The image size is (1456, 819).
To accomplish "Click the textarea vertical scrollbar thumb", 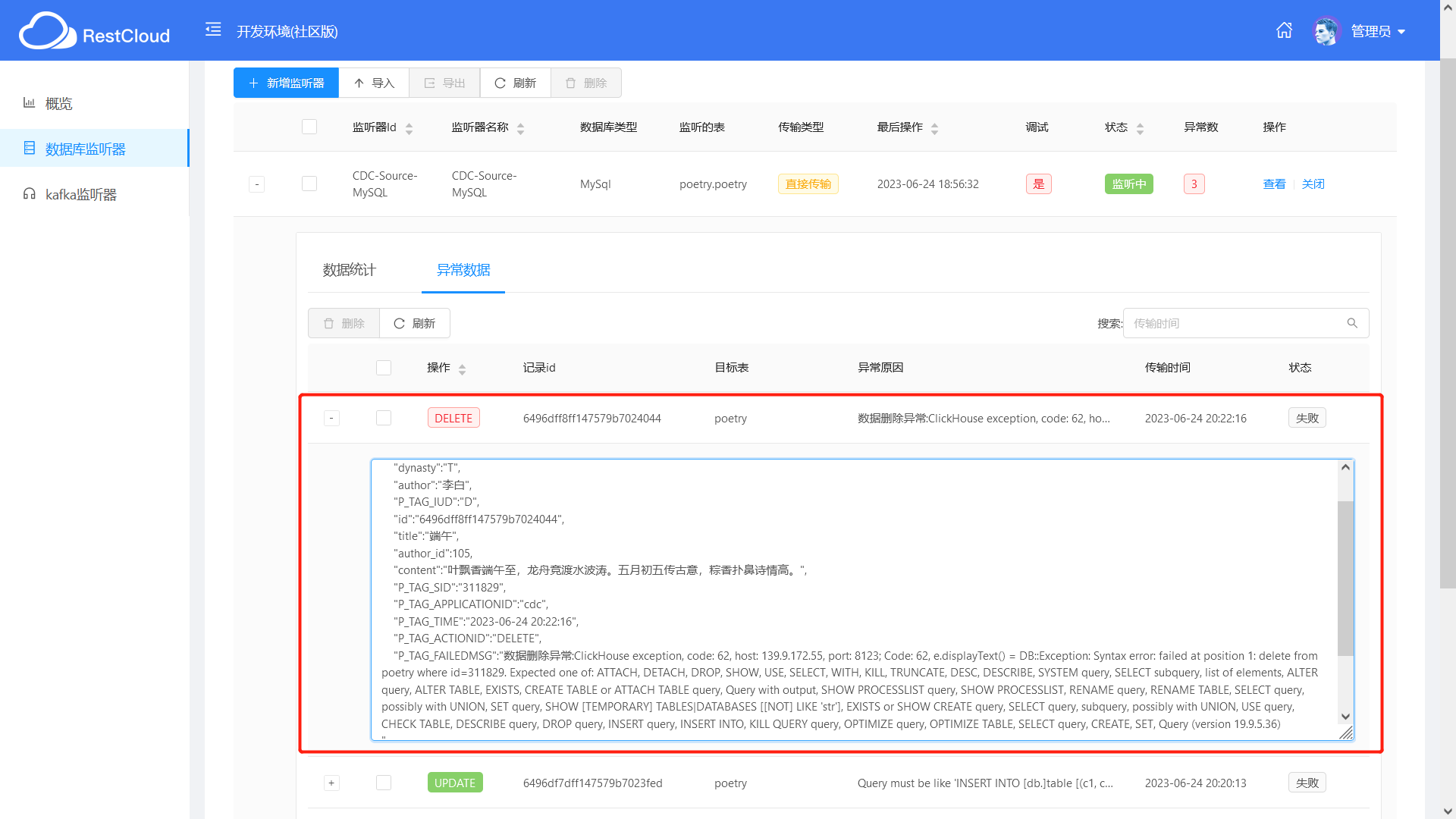I will click(1345, 576).
